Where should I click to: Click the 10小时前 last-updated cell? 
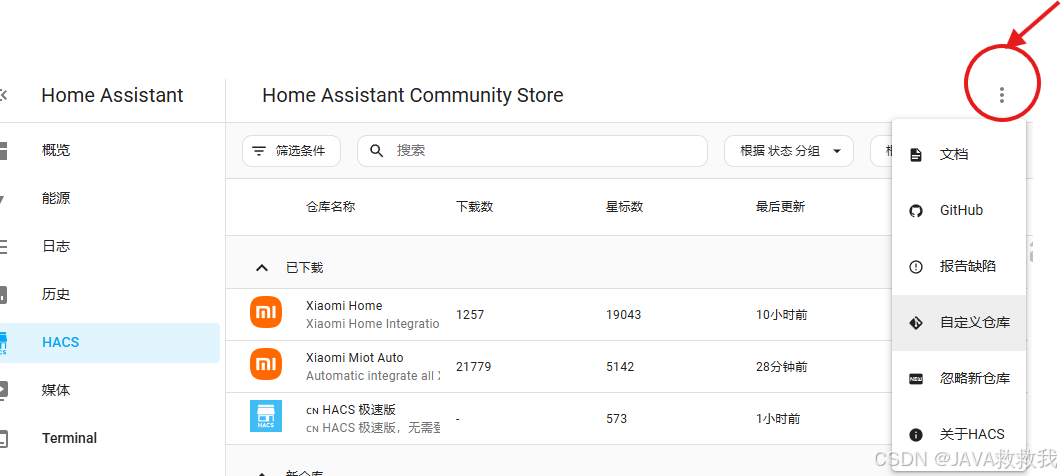782,315
